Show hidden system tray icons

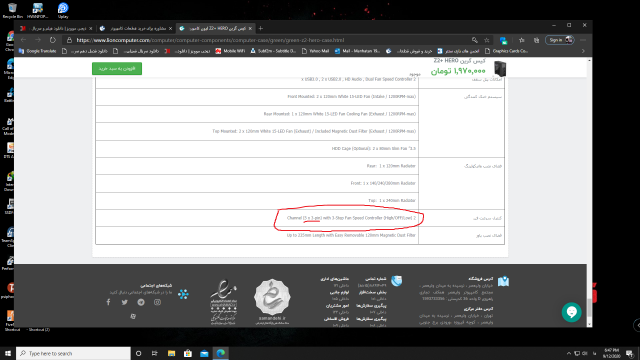click(x=568, y=353)
